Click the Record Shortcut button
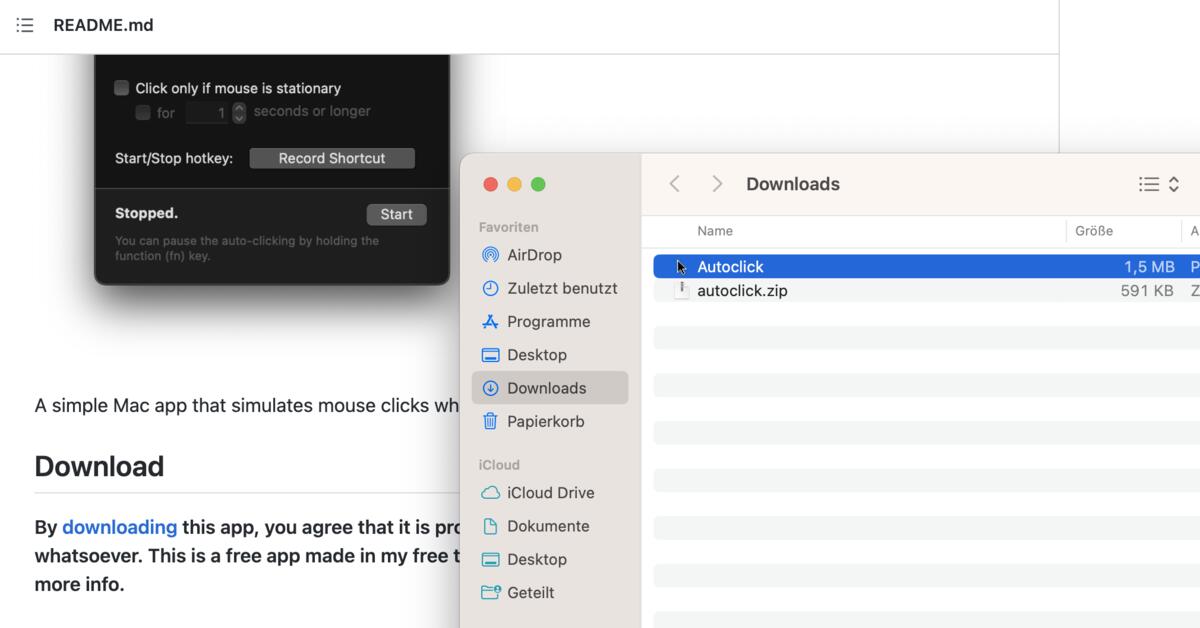Image resolution: width=1200 pixels, height=628 pixels. [x=332, y=158]
